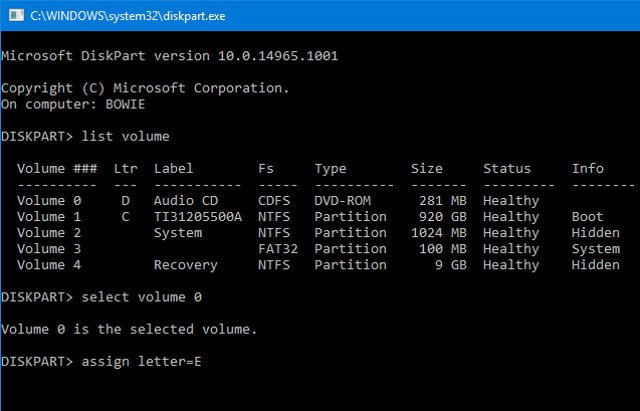Click the Volume ### column header
This screenshot has height=411, width=640.
point(57,168)
